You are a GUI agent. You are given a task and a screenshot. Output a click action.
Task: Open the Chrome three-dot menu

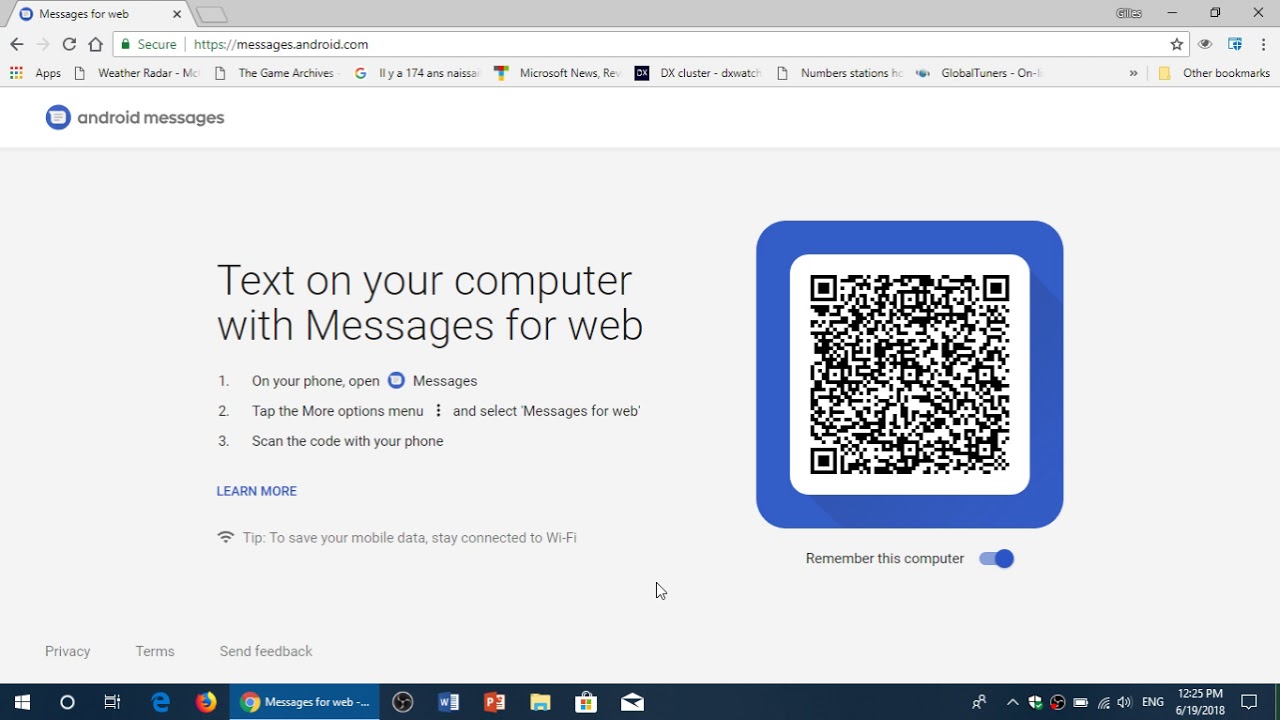[x=1264, y=44]
